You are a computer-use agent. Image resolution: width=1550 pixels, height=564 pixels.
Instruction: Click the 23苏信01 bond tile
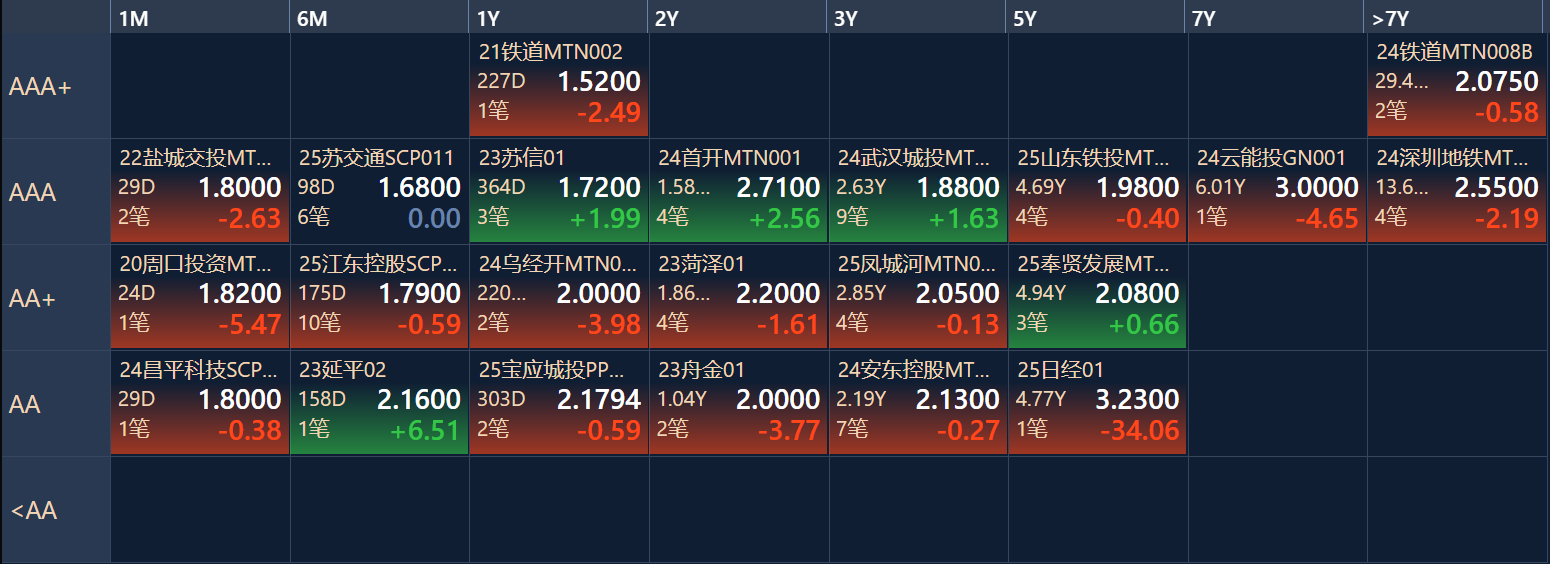[x=559, y=192]
